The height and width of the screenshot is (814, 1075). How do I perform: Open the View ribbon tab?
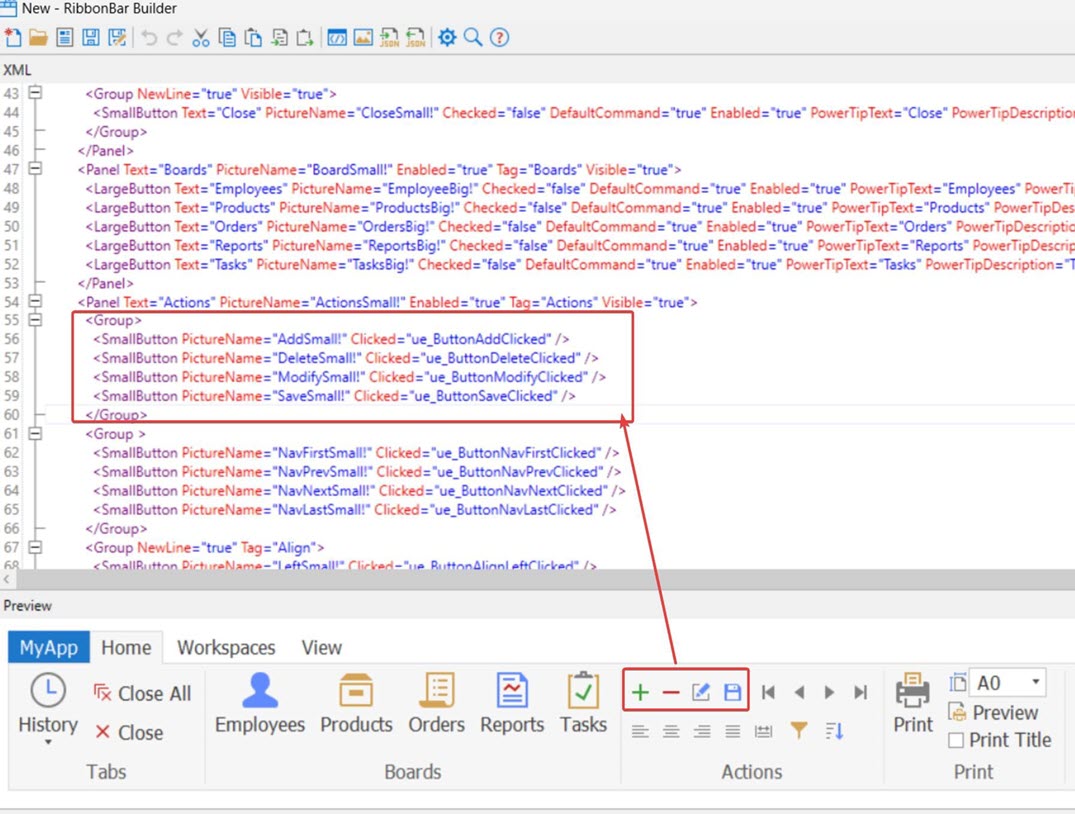(321, 647)
